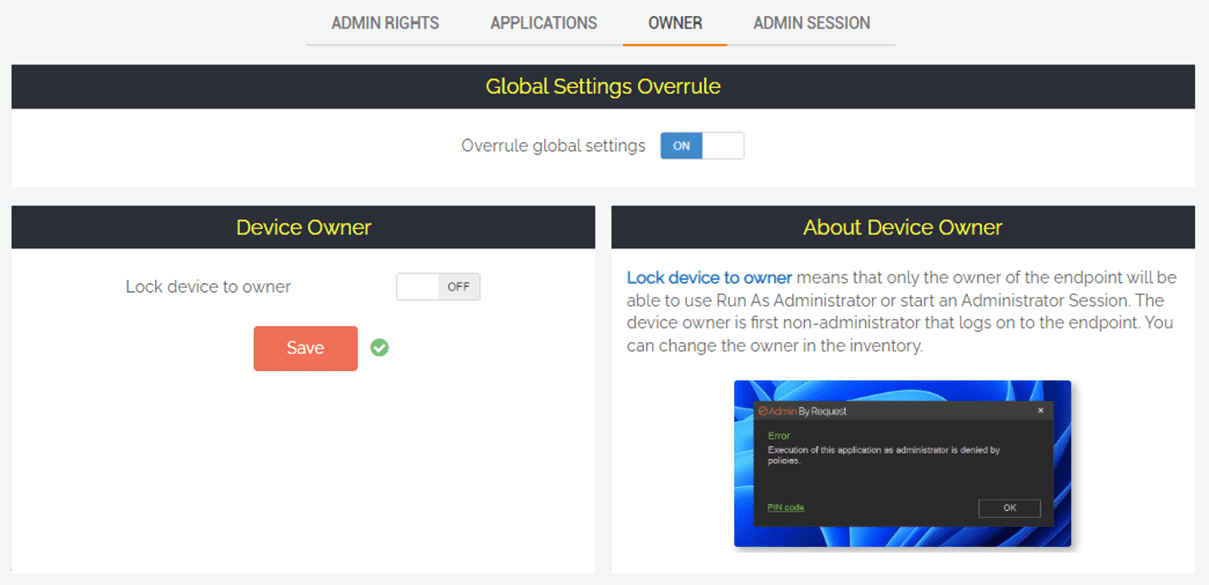Click the green checkmark success icon
This screenshot has width=1209, height=585.
click(x=379, y=348)
